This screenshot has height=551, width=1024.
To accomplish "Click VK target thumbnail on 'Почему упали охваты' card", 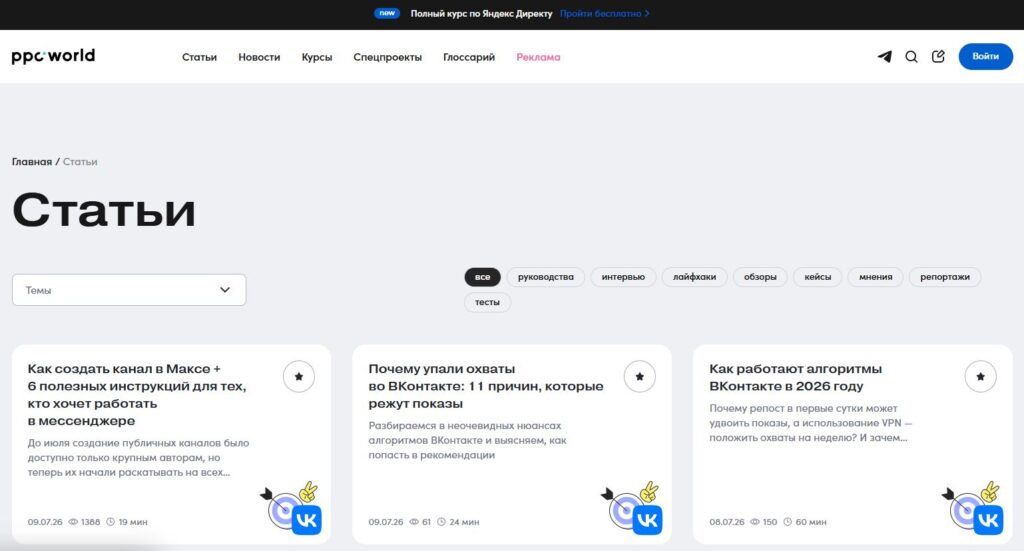I will point(632,509).
